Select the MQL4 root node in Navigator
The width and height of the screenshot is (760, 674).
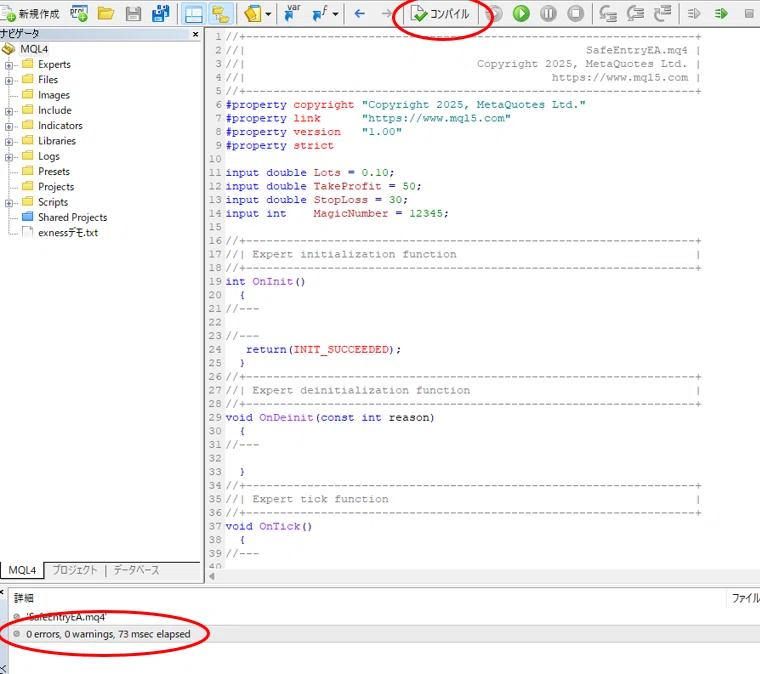point(34,49)
